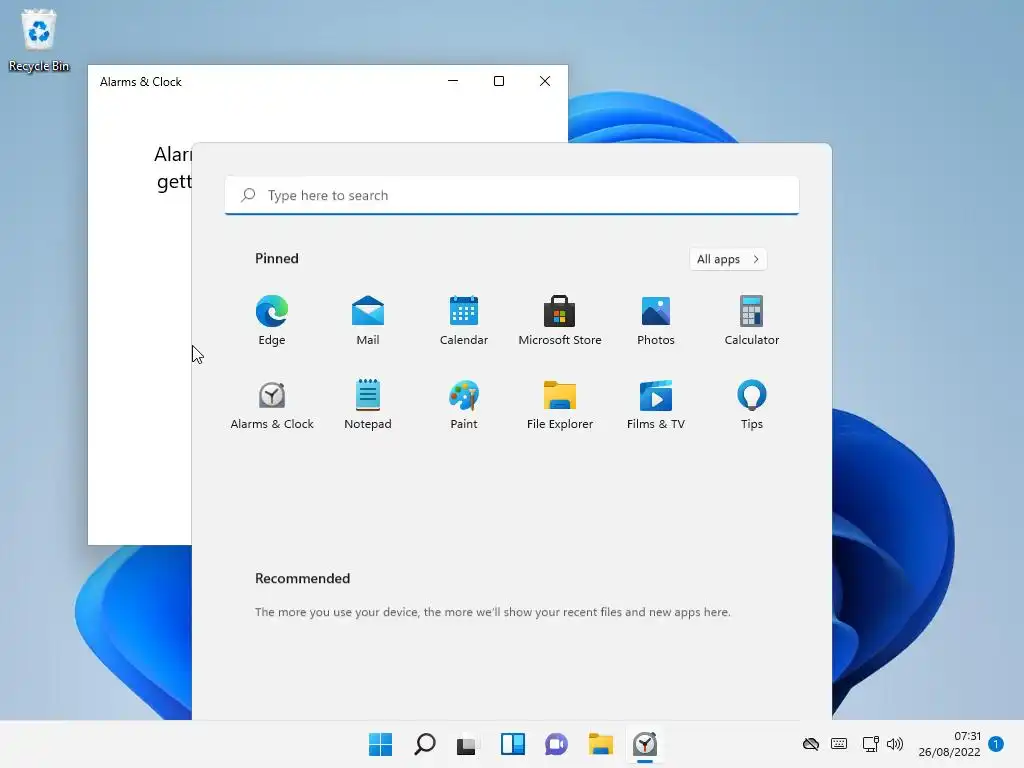
Task: Open the Calculator app
Action: (752, 320)
